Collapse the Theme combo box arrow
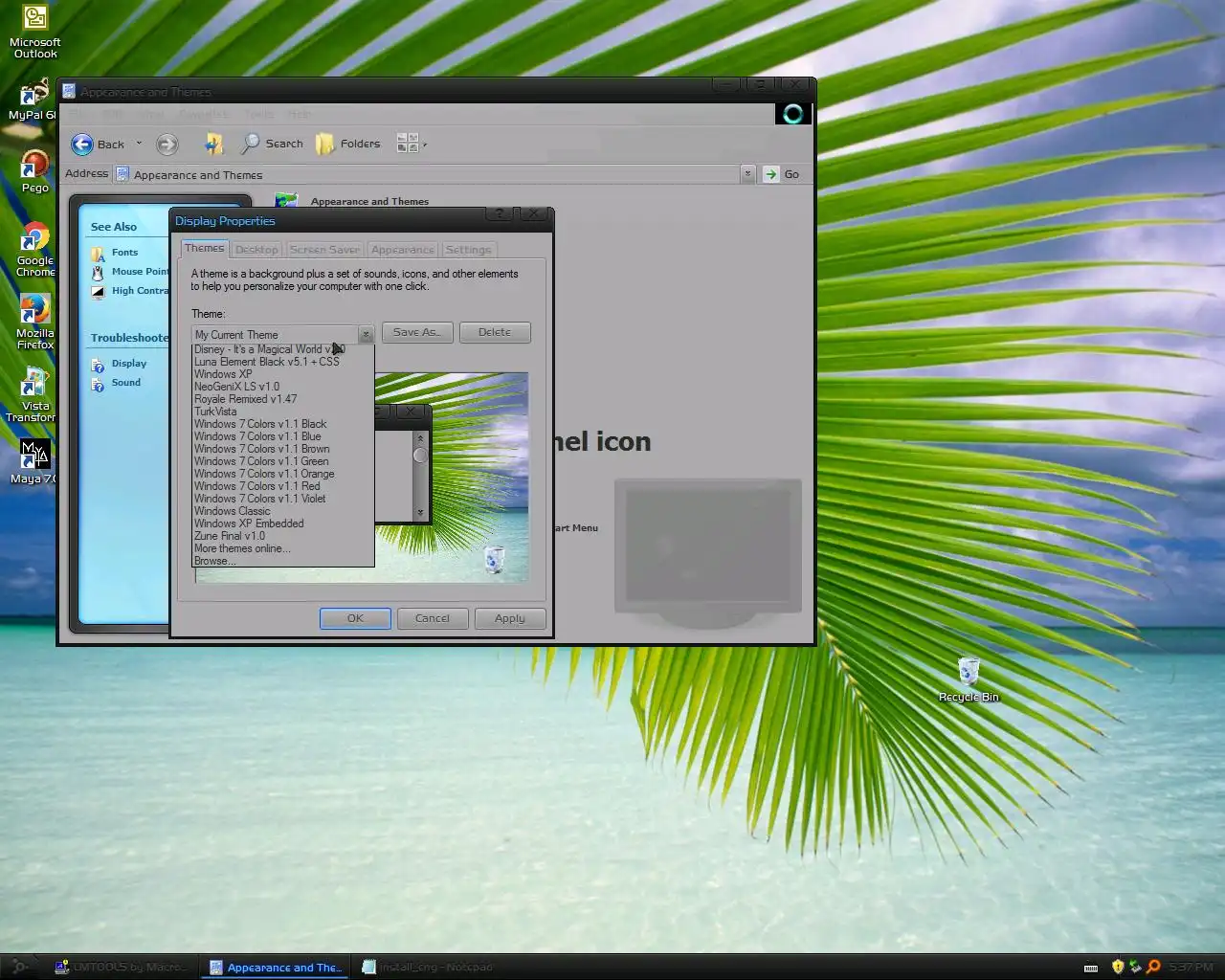Screen dimensions: 1225x980 366,335
